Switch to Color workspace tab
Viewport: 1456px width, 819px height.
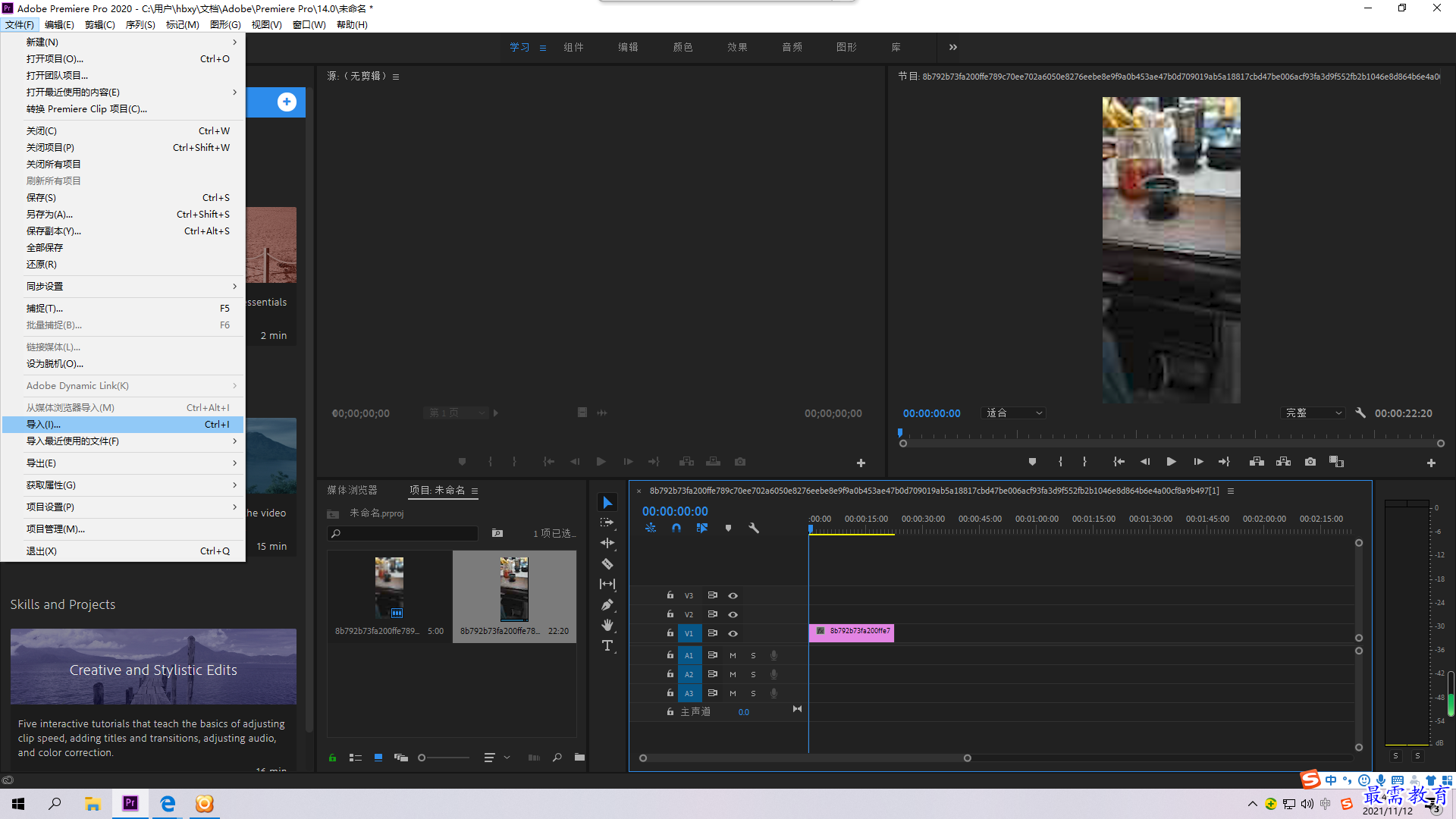tap(682, 47)
